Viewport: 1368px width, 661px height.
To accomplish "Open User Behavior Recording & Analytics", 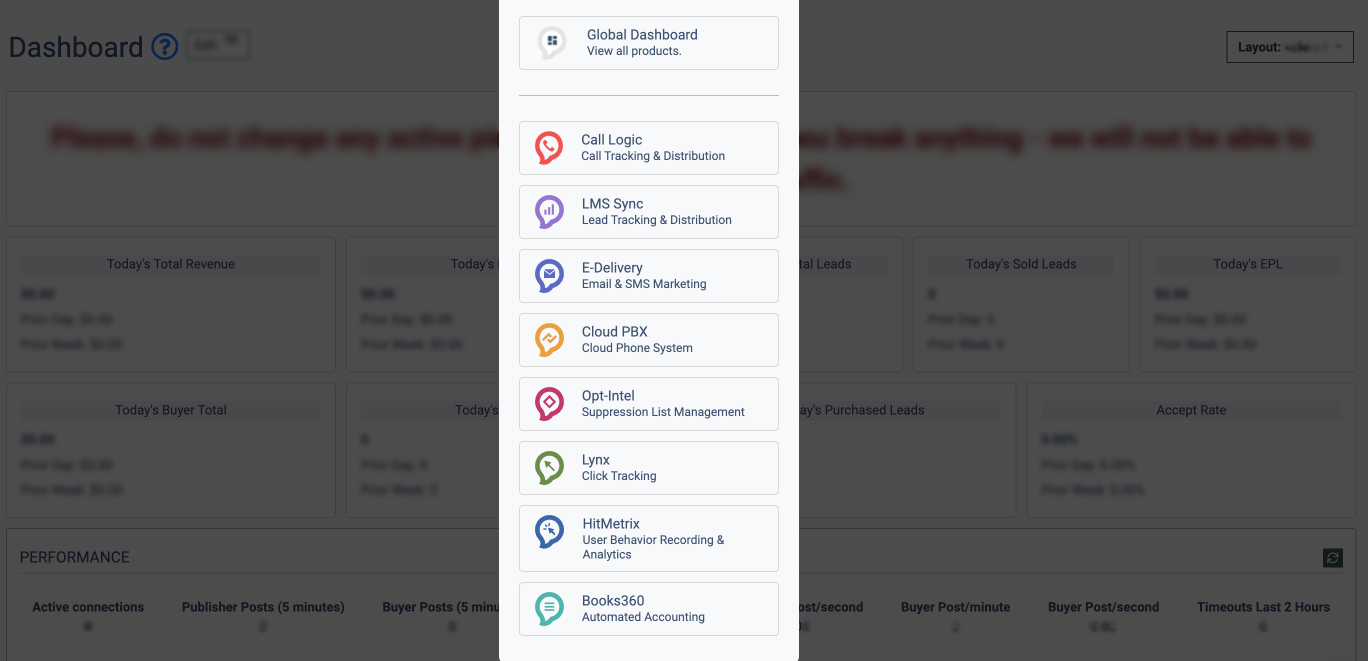I will (x=653, y=547).
